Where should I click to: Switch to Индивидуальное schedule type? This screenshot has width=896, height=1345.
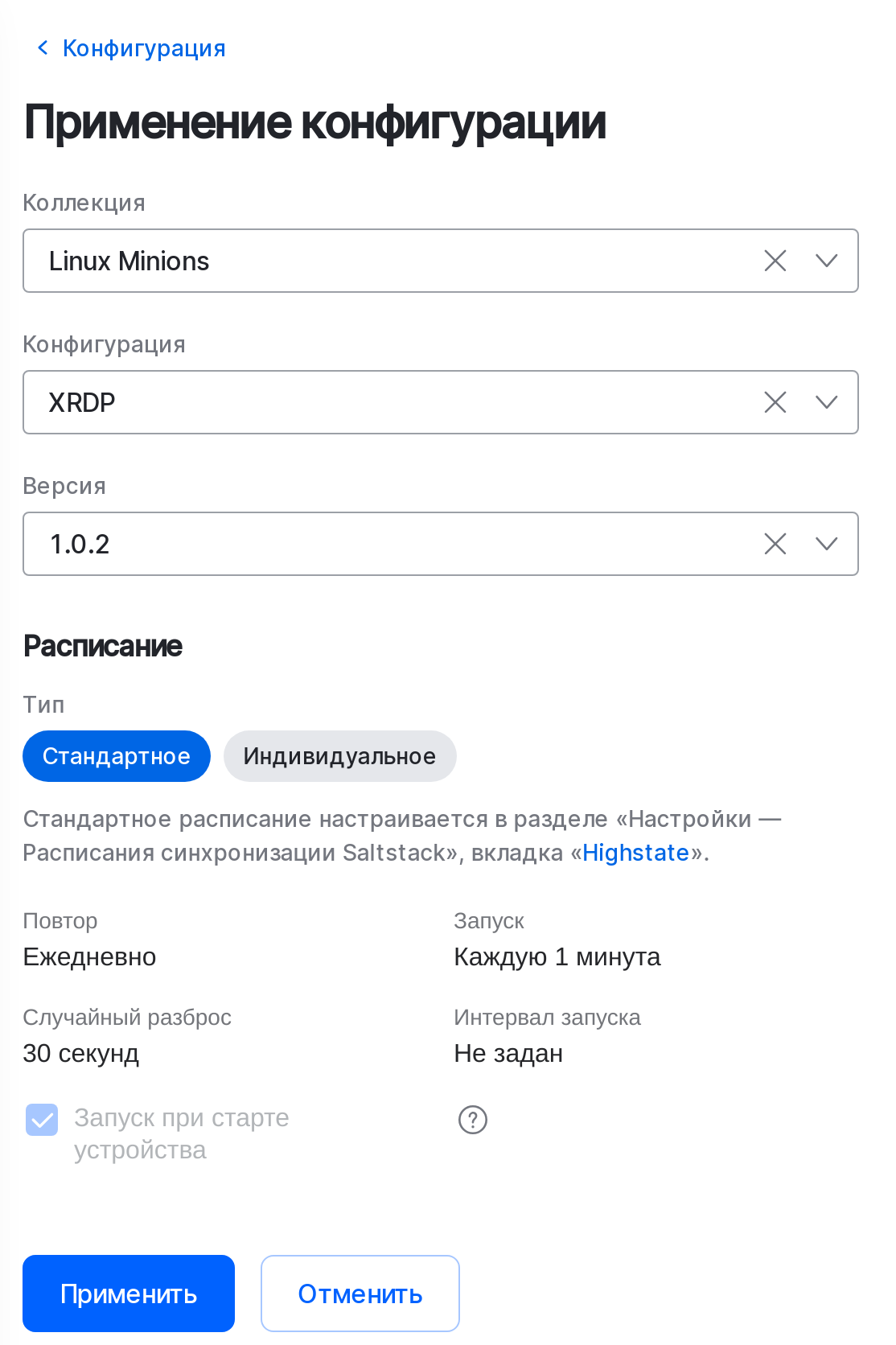(x=339, y=756)
